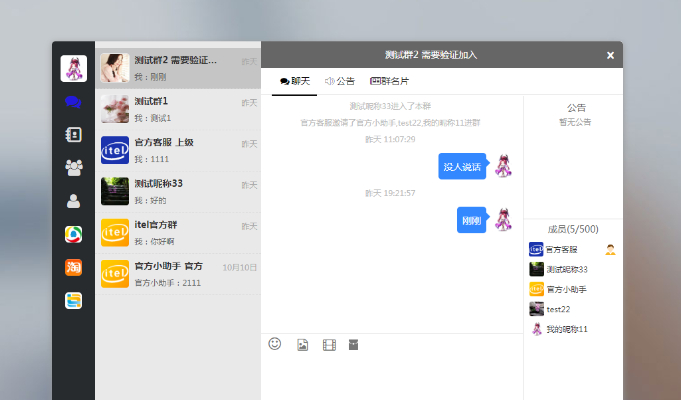Open the single person sidebar icon
The image size is (681, 400).
point(73,201)
